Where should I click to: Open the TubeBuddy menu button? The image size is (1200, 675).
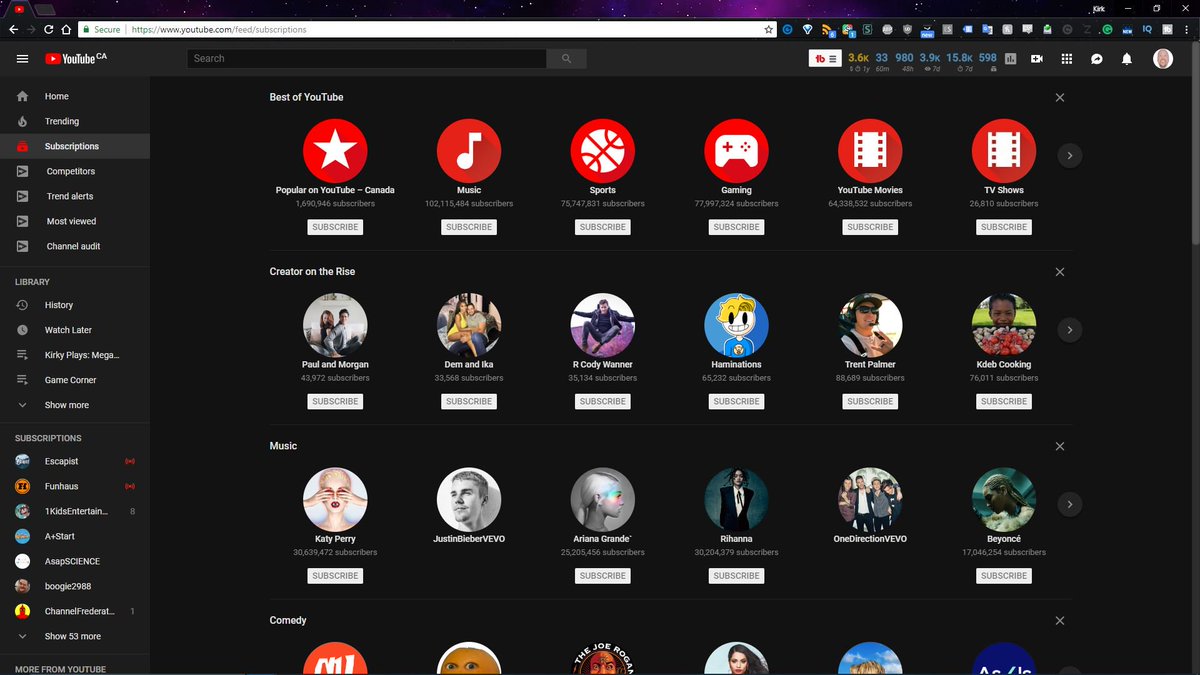point(826,59)
